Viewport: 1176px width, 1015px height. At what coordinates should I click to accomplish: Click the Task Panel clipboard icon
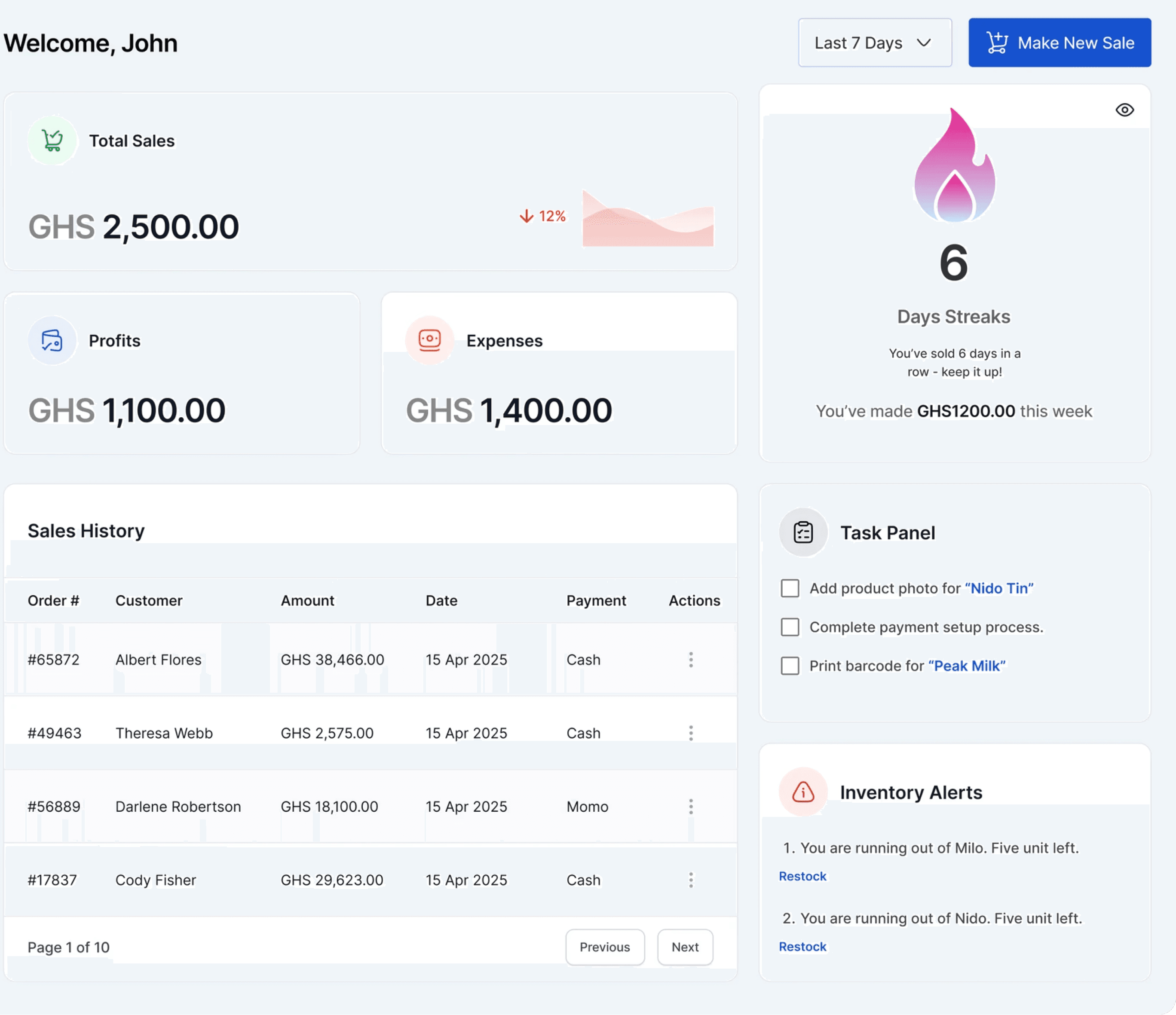802,532
